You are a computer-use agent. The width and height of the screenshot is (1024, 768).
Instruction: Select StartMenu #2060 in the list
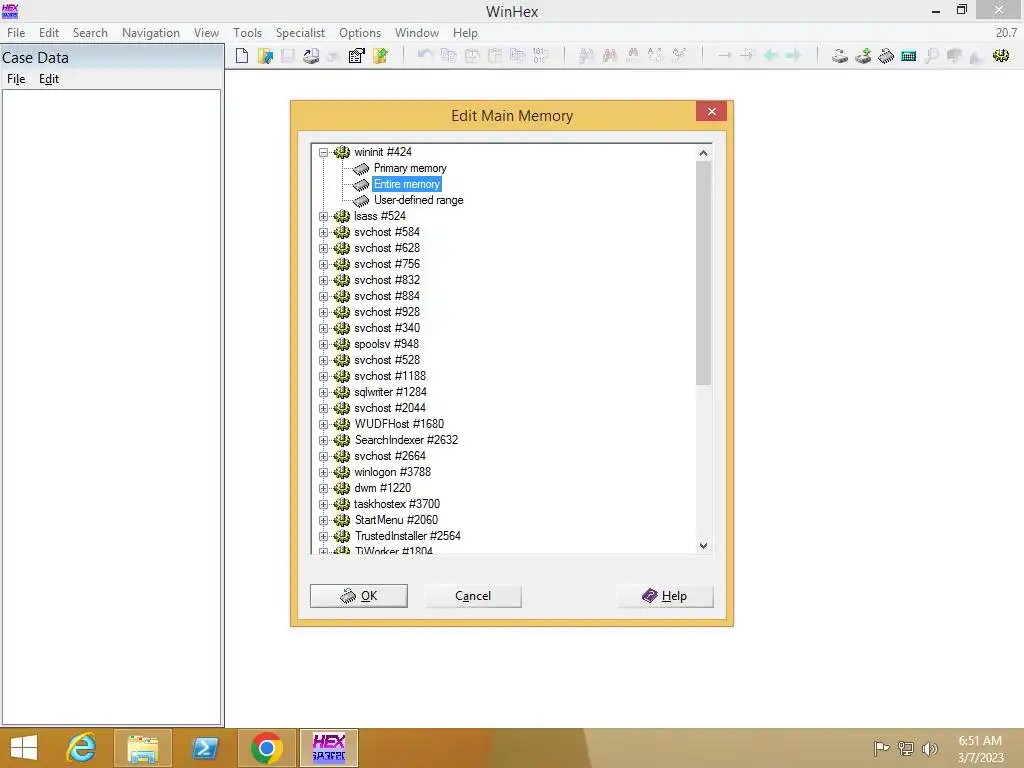pyautogui.click(x=396, y=520)
